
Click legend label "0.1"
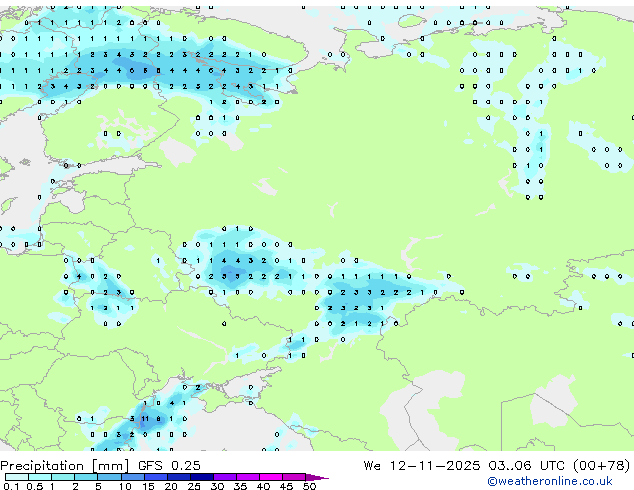pyautogui.click(x=11, y=486)
